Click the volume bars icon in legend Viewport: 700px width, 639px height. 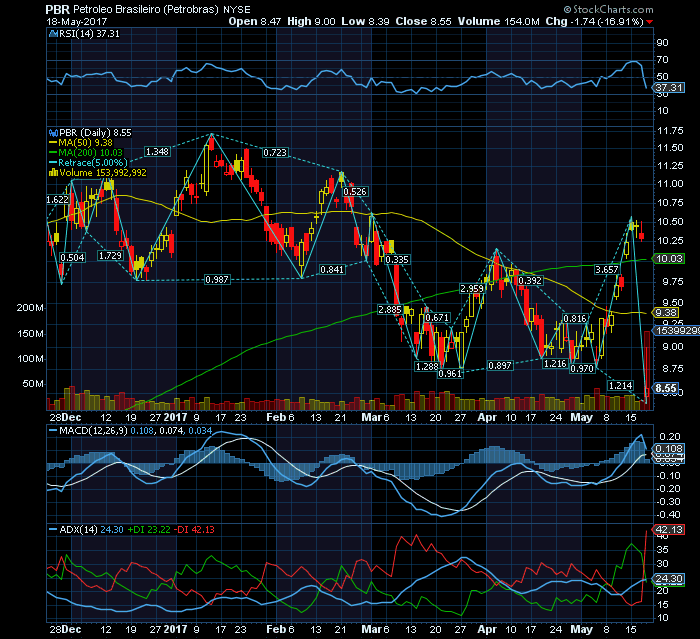click(53, 172)
